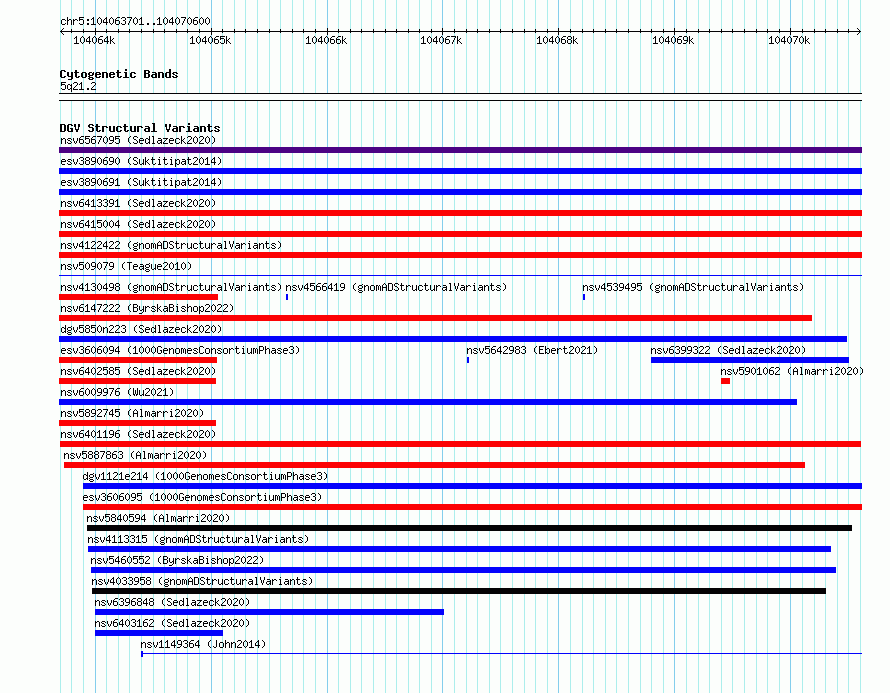Click the small blue marker under nsv4539495
The height and width of the screenshot is (693, 890).
[584, 297]
